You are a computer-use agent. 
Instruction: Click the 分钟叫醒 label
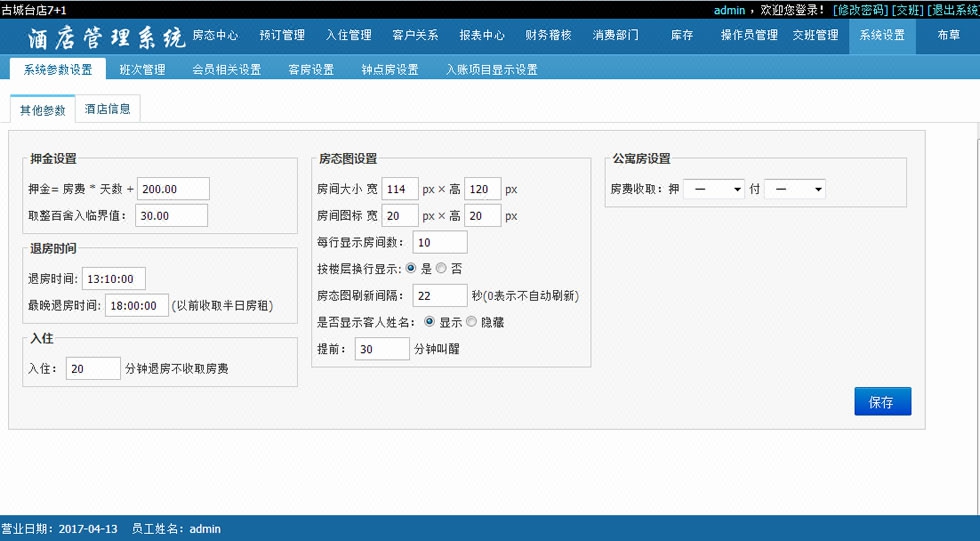pyautogui.click(x=437, y=349)
